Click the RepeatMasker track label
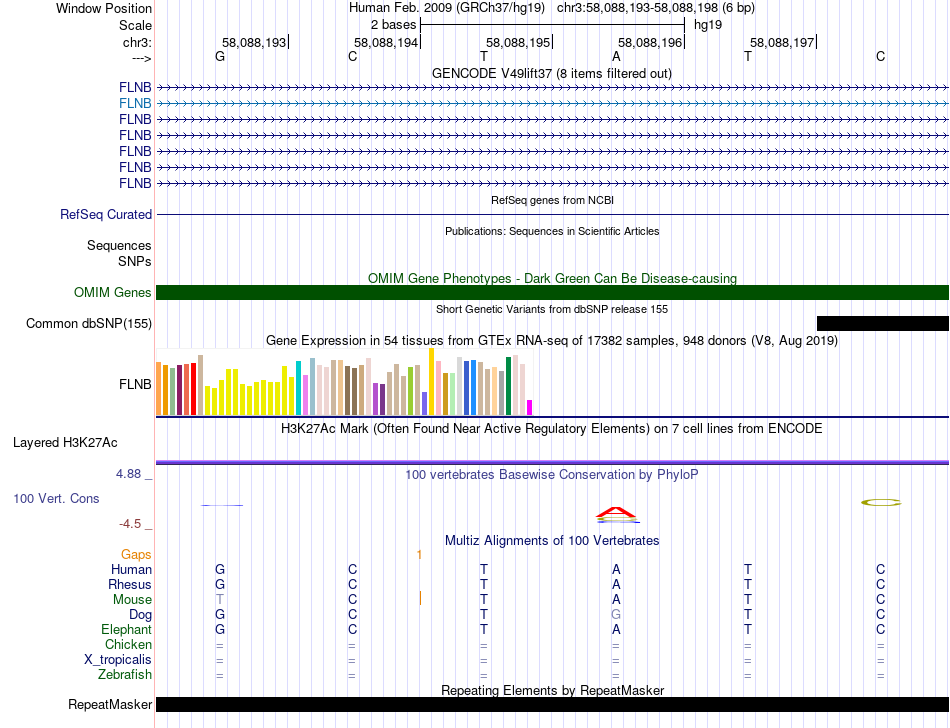Screen dimensions: 950x728 click(x=110, y=704)
